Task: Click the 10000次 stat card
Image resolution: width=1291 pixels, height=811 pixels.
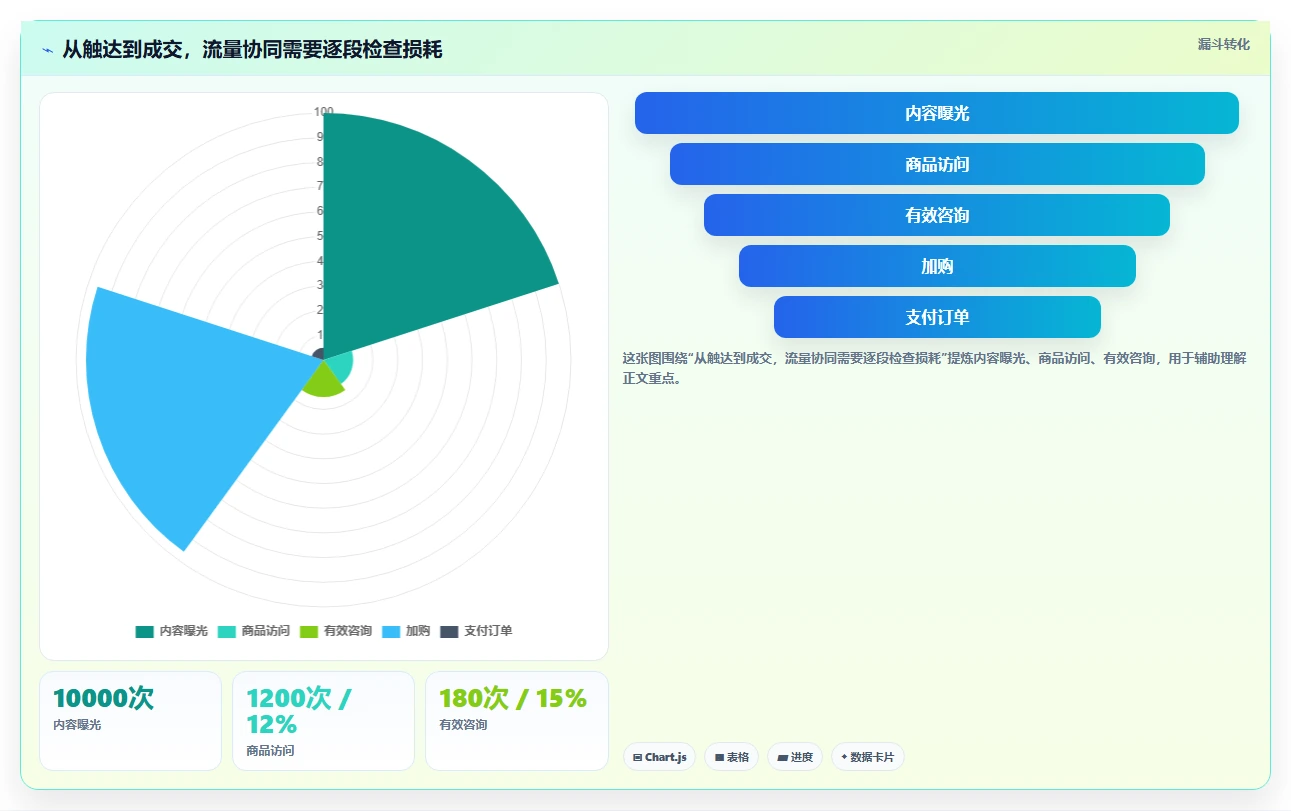Action: pos(130,721)
